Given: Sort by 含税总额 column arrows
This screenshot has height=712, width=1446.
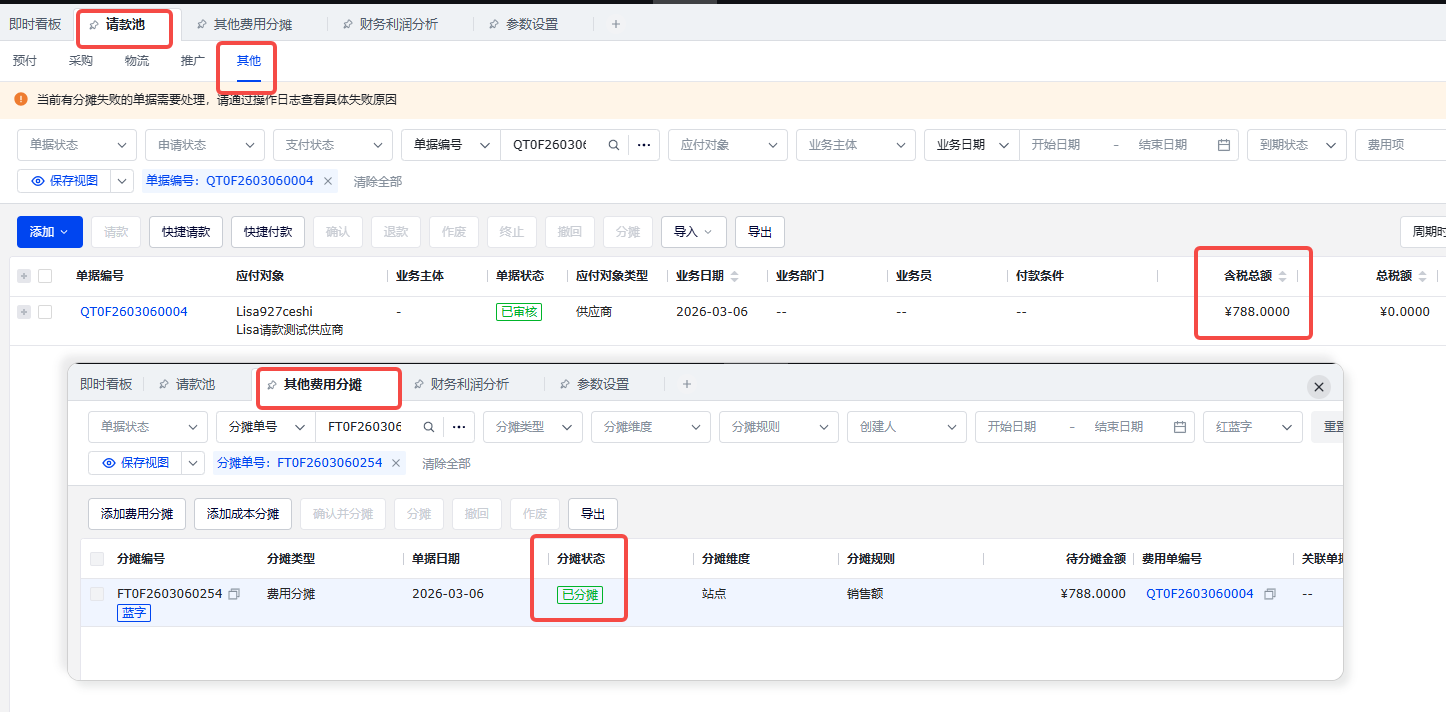Looking at the screenshot, I should pos(1283,276).
